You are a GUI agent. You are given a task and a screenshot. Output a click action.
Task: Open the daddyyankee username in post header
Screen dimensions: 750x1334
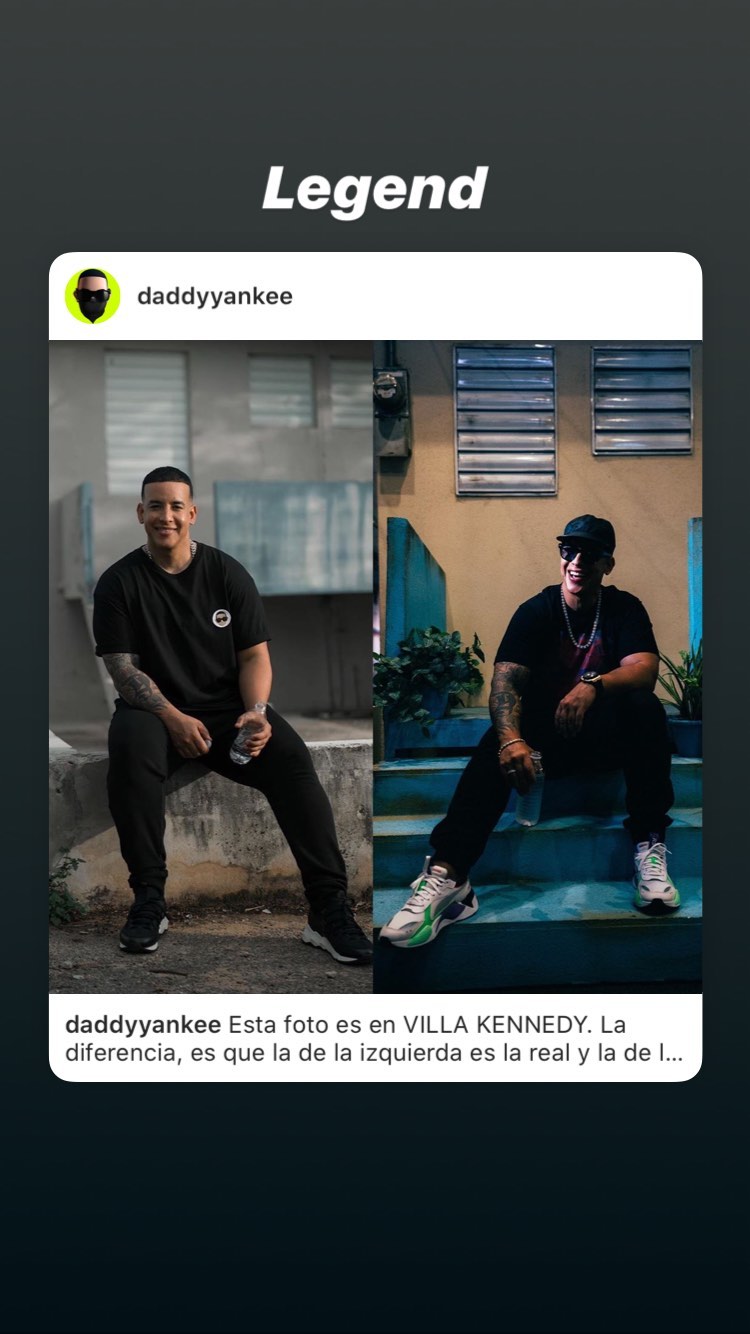coord(215,296)
